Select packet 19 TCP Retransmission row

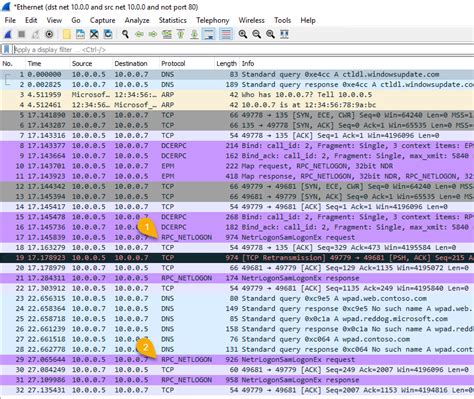[237, 258]
